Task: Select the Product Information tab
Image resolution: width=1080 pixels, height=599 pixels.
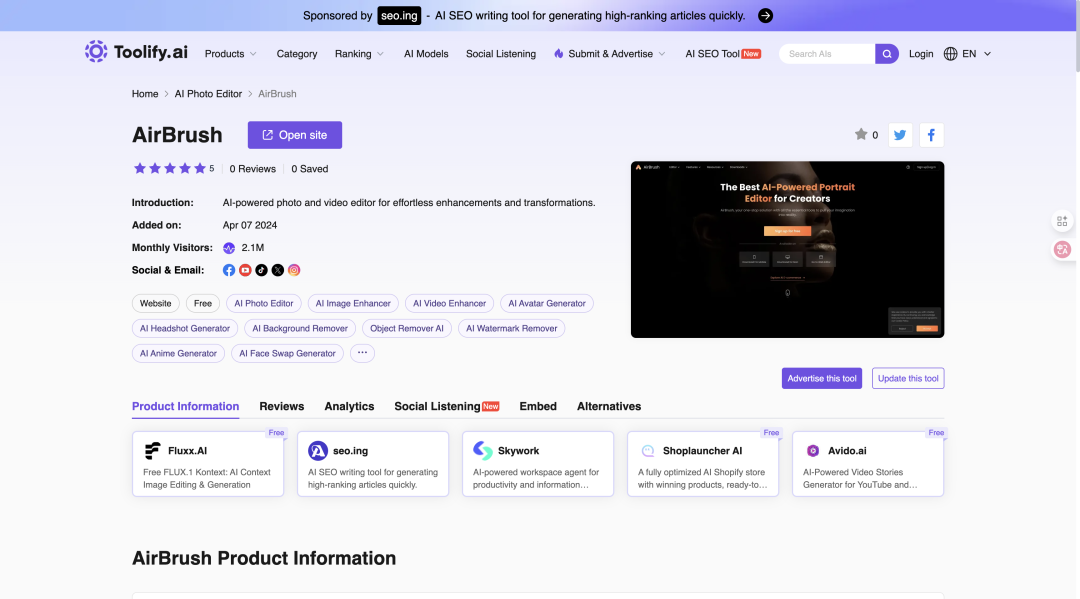Action: pyautogui.click(x=185, y=406)
